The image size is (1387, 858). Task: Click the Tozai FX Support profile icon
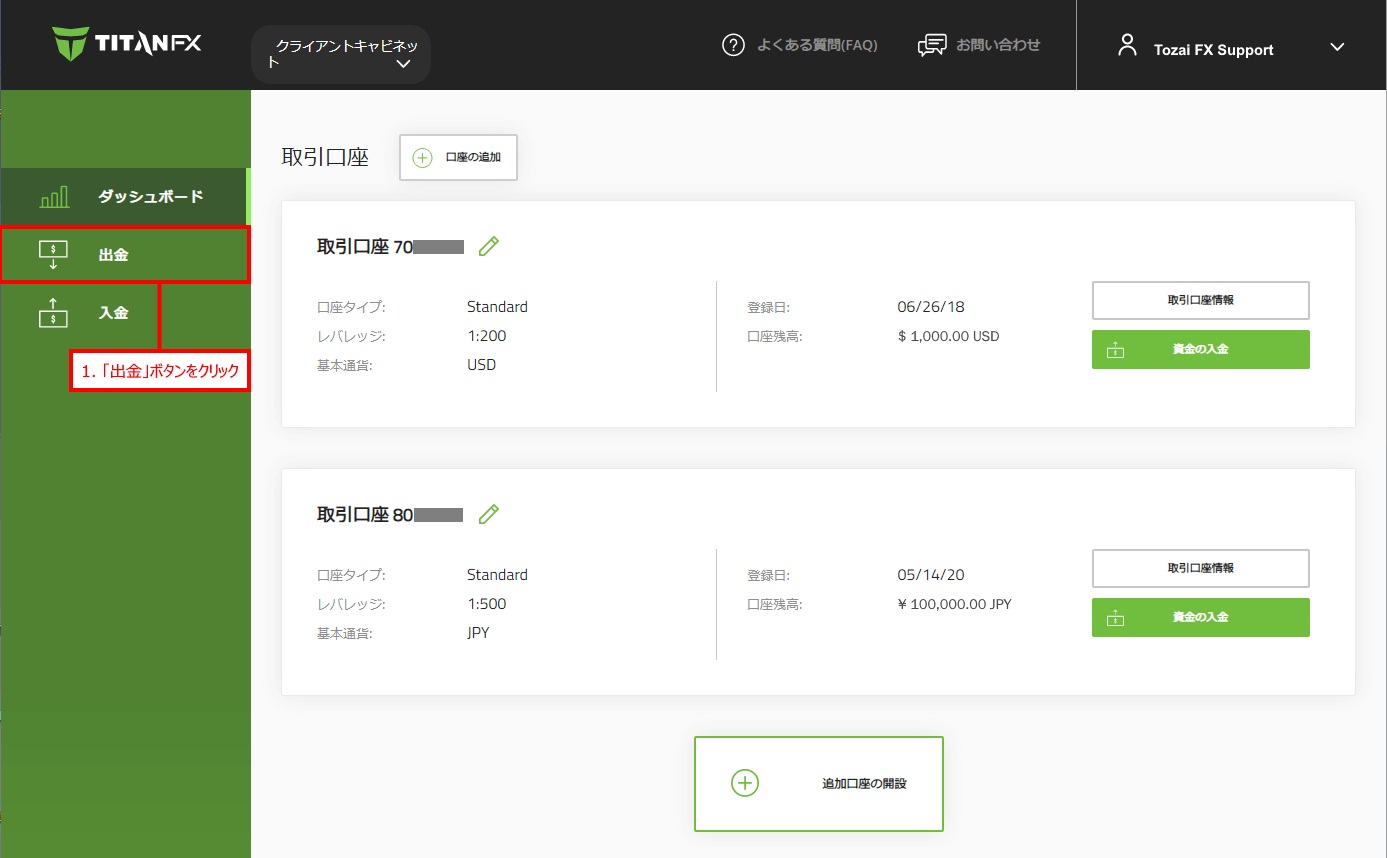click(1127, 44)
